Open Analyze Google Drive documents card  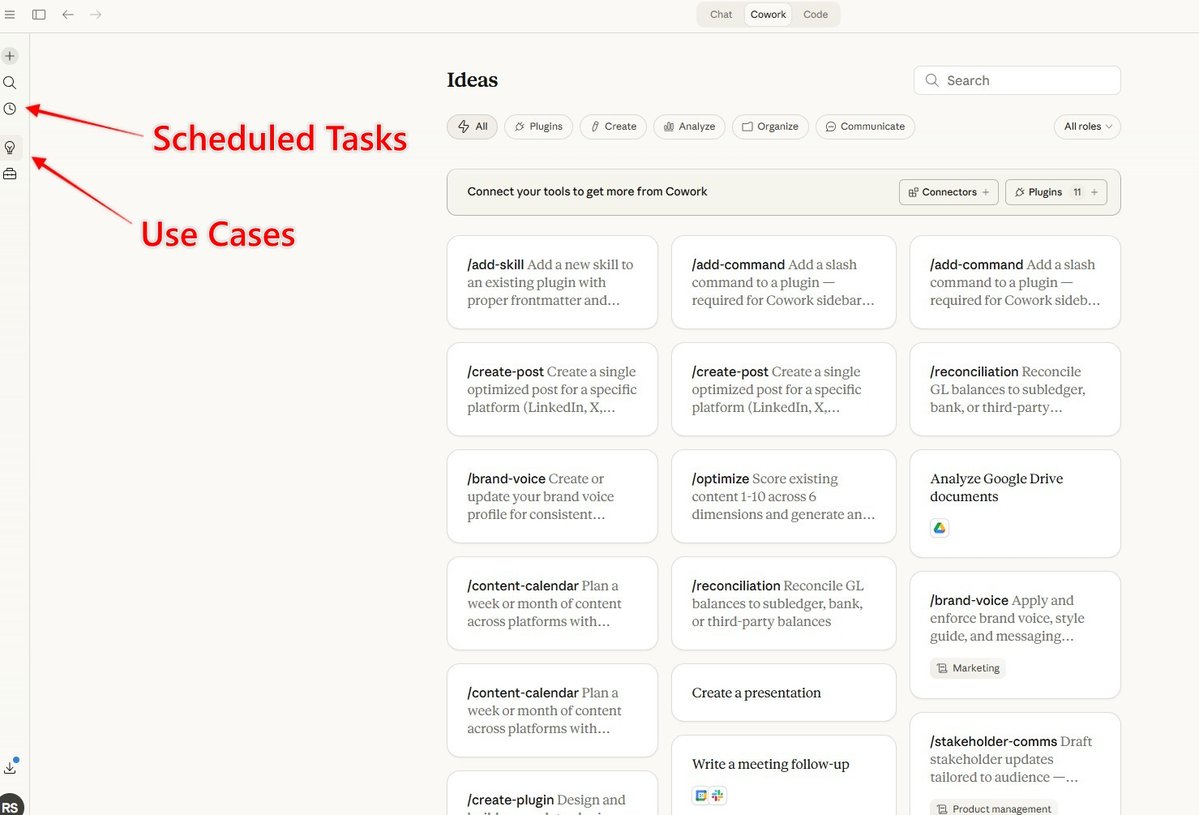click(1015, 503)
